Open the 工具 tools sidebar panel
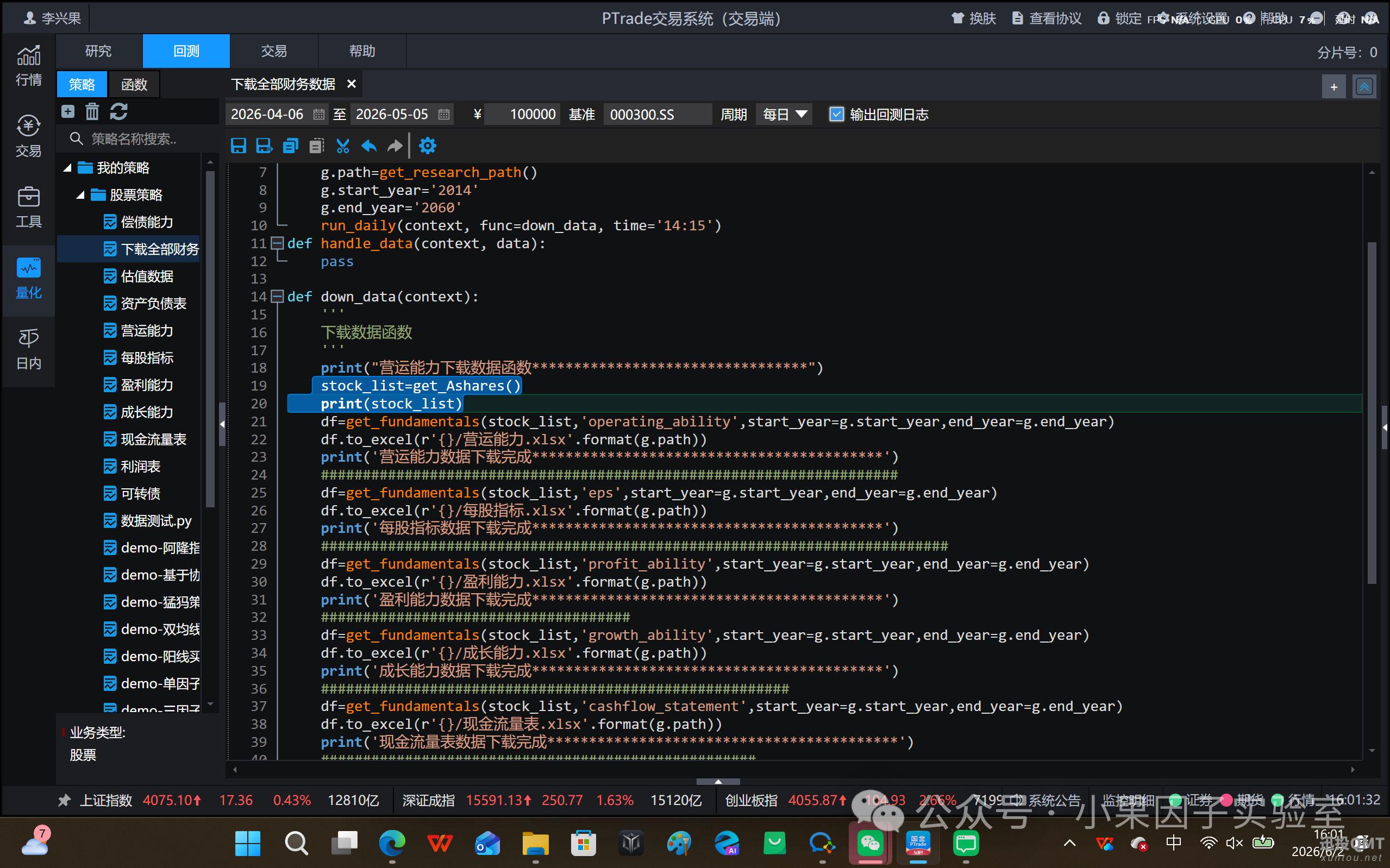The height and width of the screenshot is (868, 1390). click(x=28, y=207)
